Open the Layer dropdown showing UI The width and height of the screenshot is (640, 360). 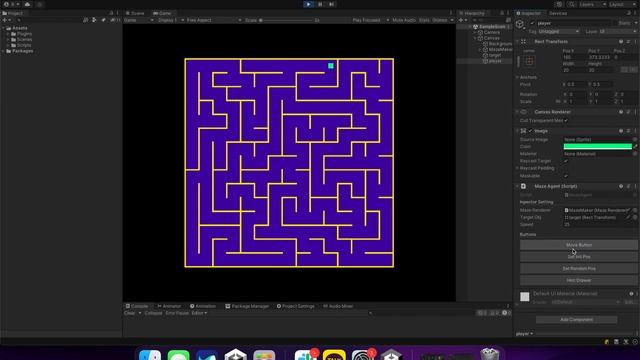point(618,31)
